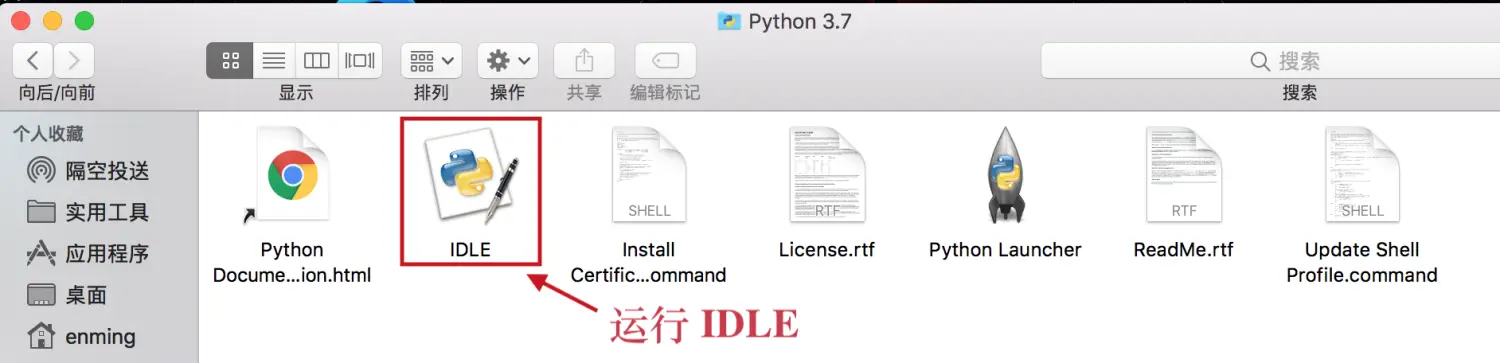Go forward with the right chevron button
Screen dimensions: 1500x363
[x=74, y=61]
